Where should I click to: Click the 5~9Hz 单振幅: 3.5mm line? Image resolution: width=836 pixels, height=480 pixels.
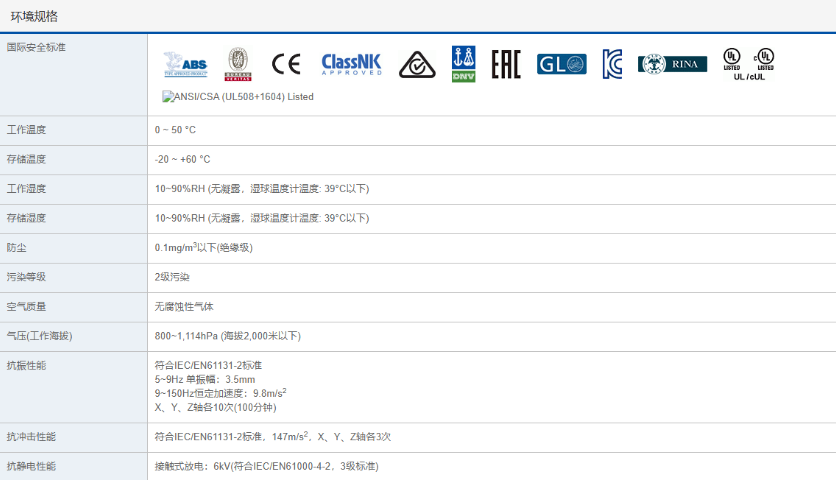click(205, 379)
